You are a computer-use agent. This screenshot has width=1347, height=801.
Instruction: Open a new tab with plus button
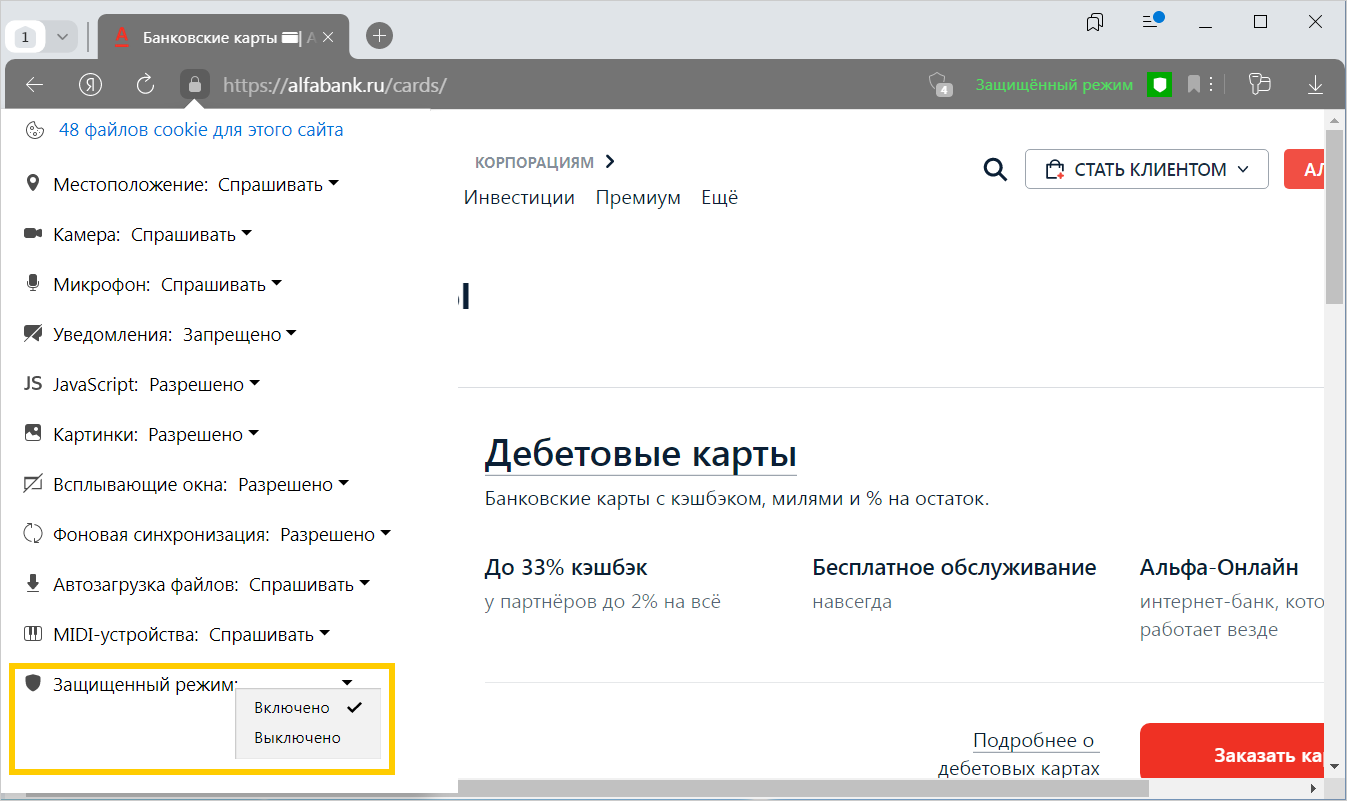pyautogui.click(x=380, y=36)
